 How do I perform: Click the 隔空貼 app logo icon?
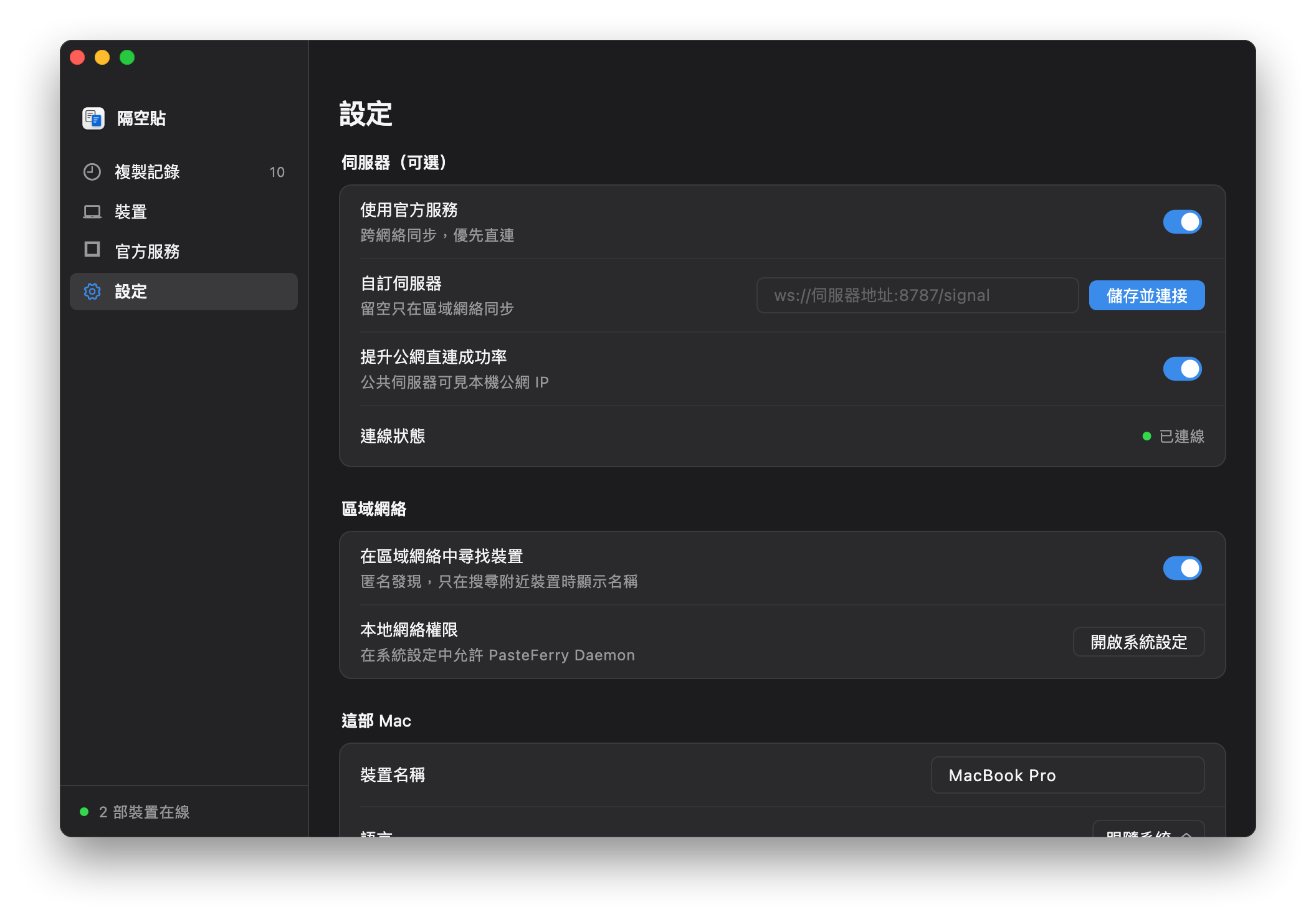pos(93,118)
